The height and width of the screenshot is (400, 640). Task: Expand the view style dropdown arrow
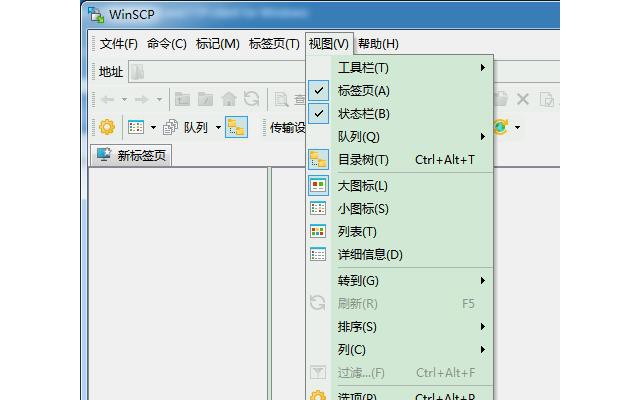tap(153, 128)
